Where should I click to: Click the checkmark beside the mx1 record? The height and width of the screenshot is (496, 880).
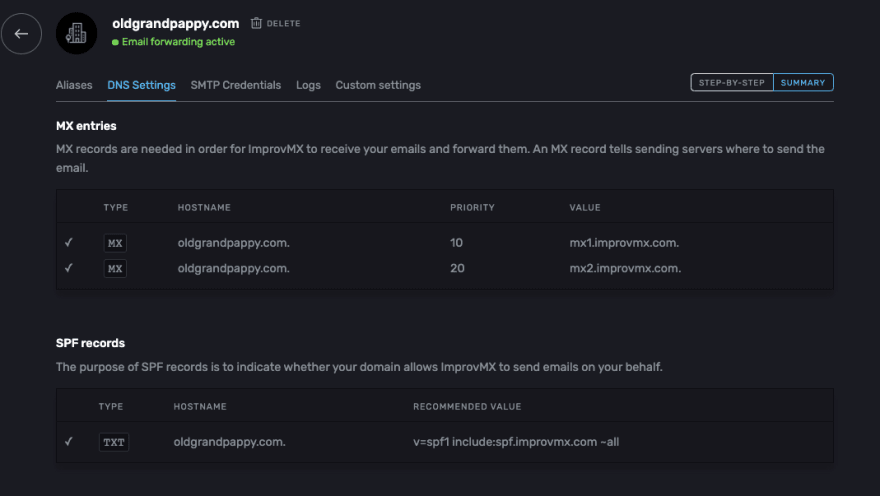(68, 242)
